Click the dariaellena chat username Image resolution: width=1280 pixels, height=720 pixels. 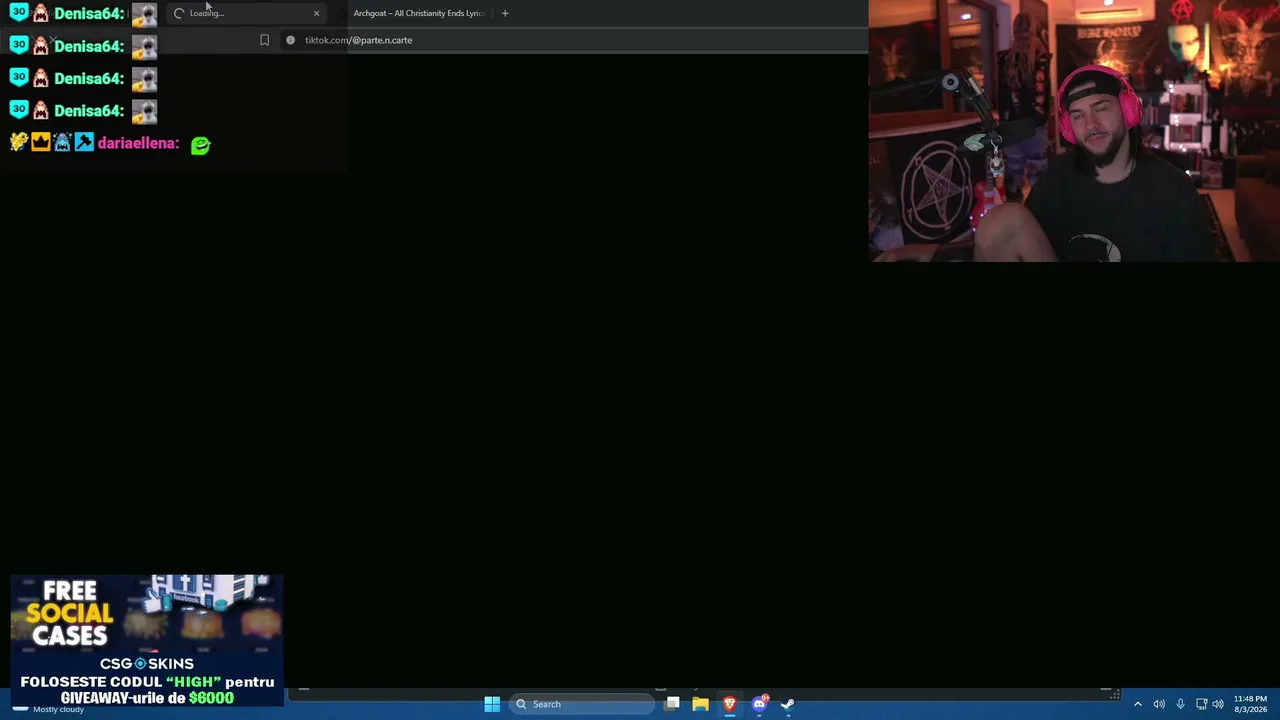[x=137, y=143]
